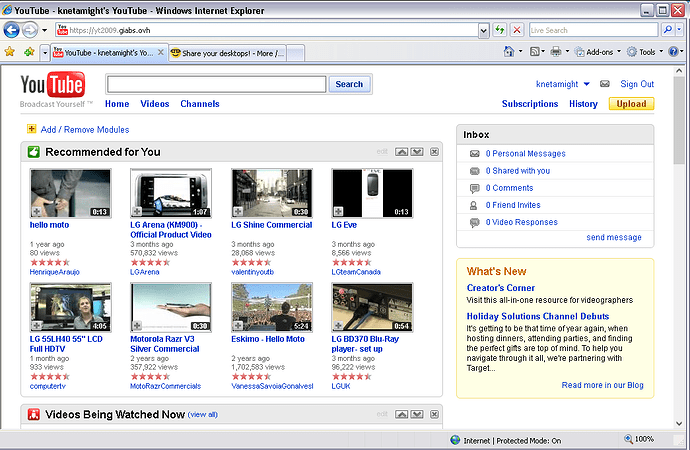Open a new blank browser tab
690x450 pixels.
point(295,53)
